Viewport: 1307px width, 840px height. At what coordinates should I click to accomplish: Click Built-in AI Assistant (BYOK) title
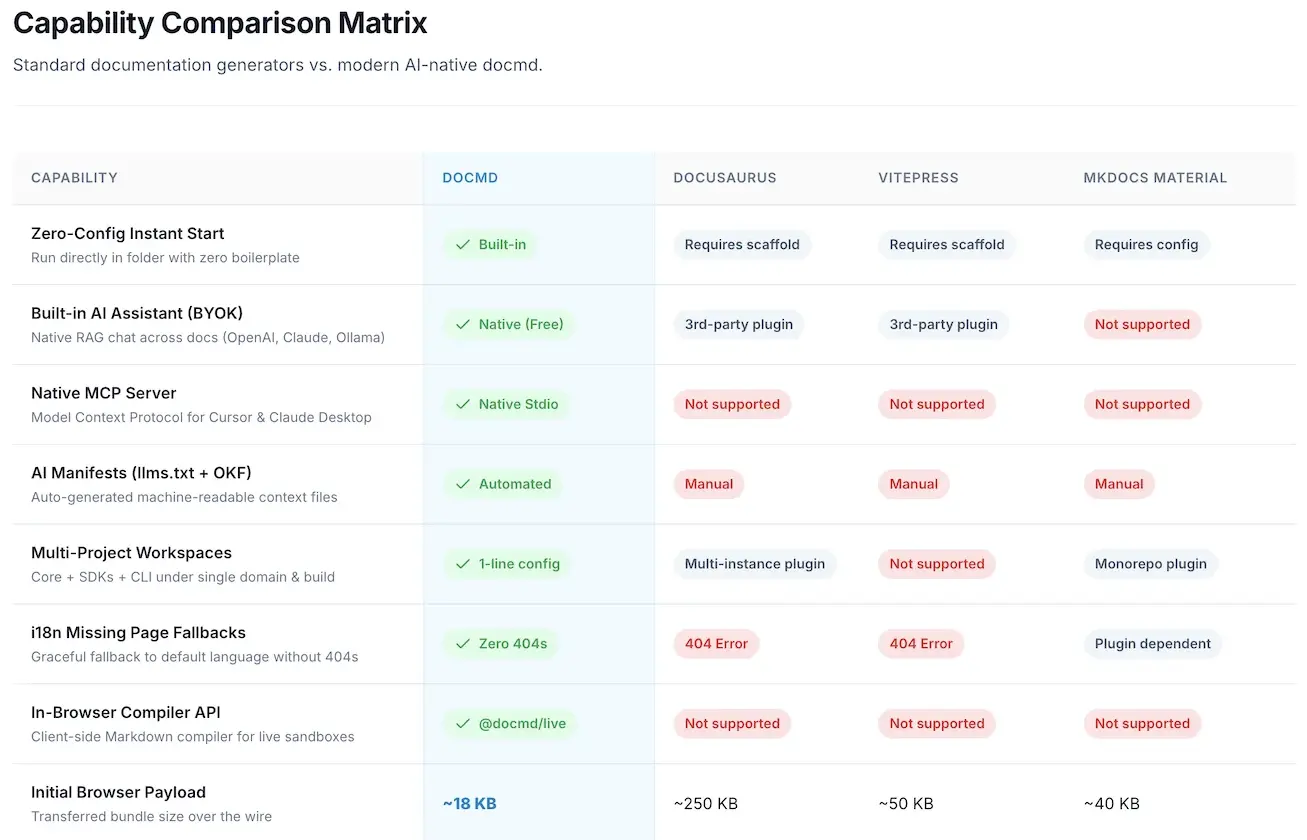(x=137, y=313)
